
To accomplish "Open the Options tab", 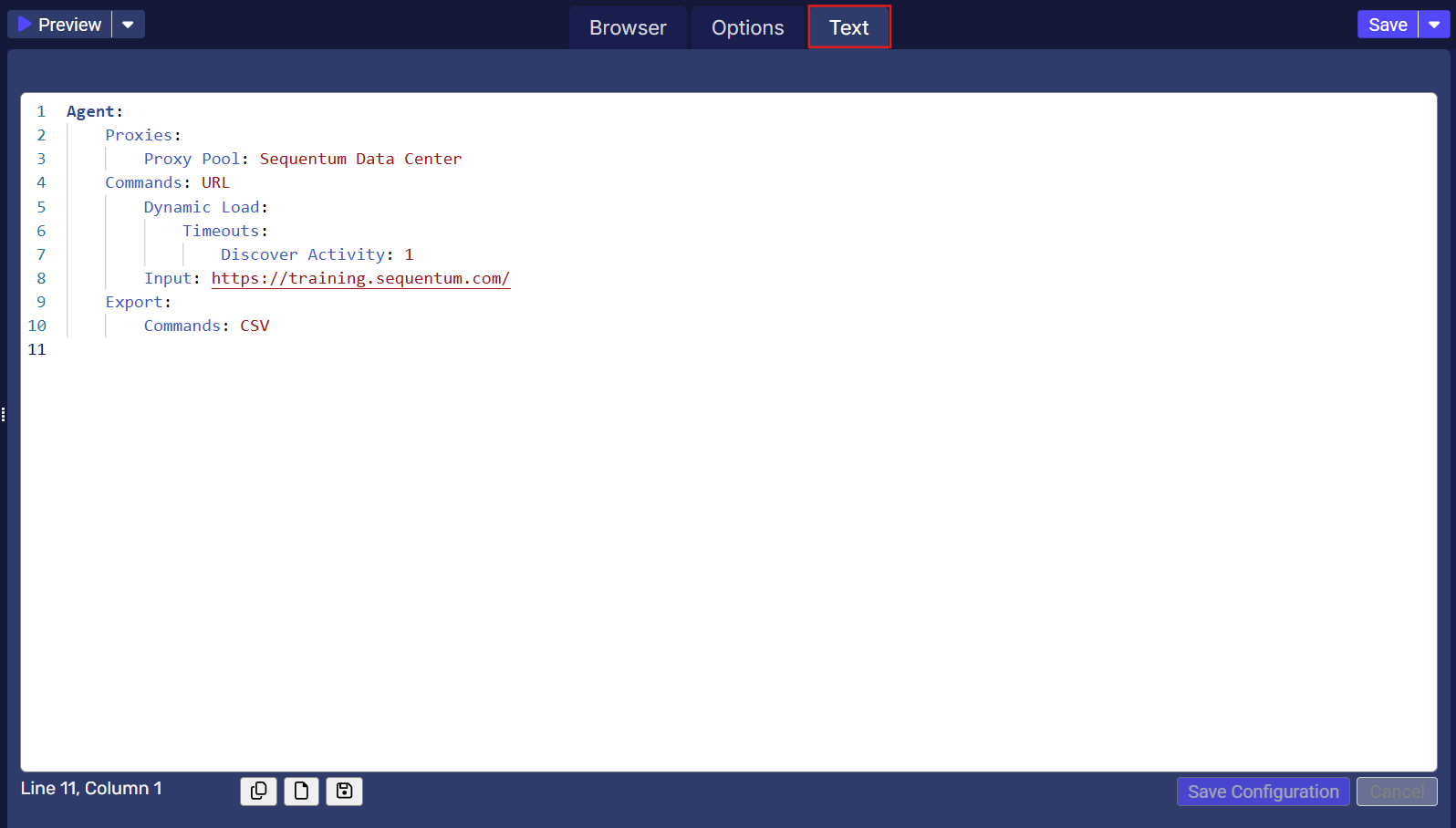I will tap(747, 27).
